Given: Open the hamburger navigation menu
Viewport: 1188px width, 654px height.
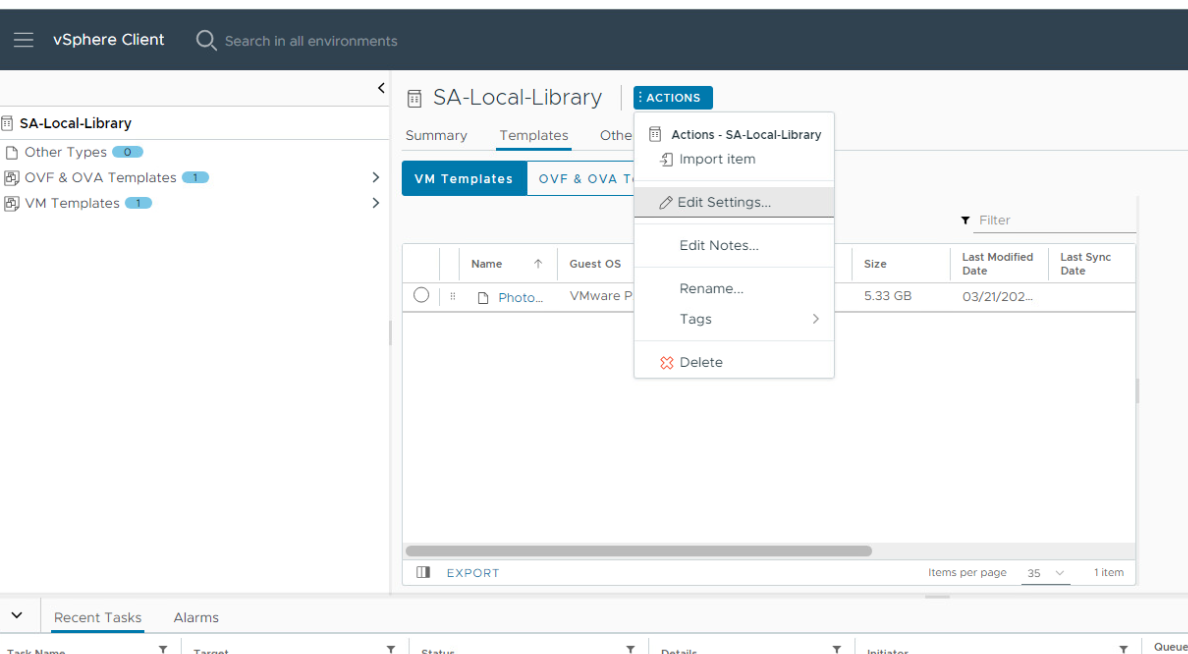Looking at the screenshot, I should click(x=23, y=40).
